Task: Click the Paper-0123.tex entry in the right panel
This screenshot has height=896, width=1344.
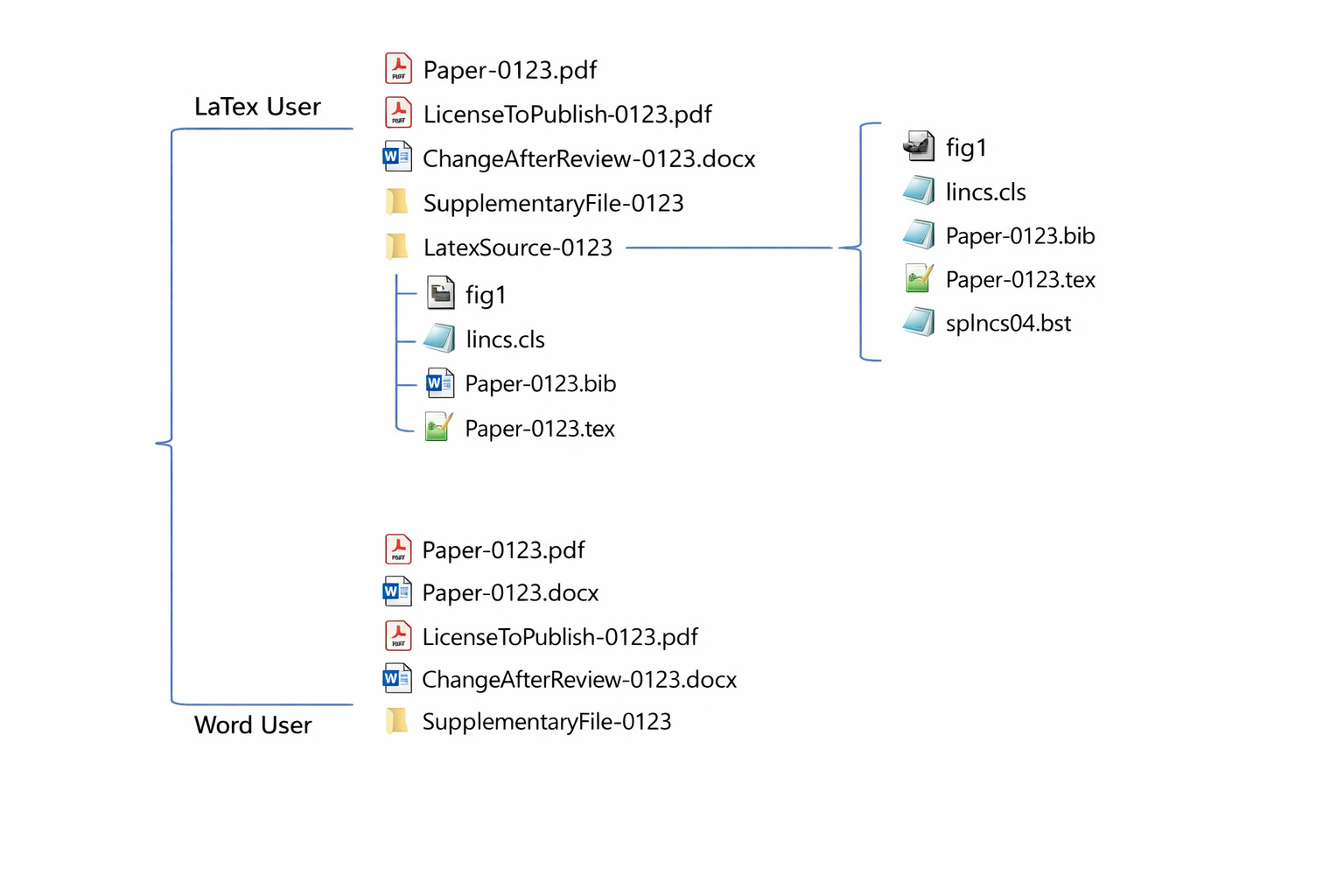Action: [x=1020, y=278]
